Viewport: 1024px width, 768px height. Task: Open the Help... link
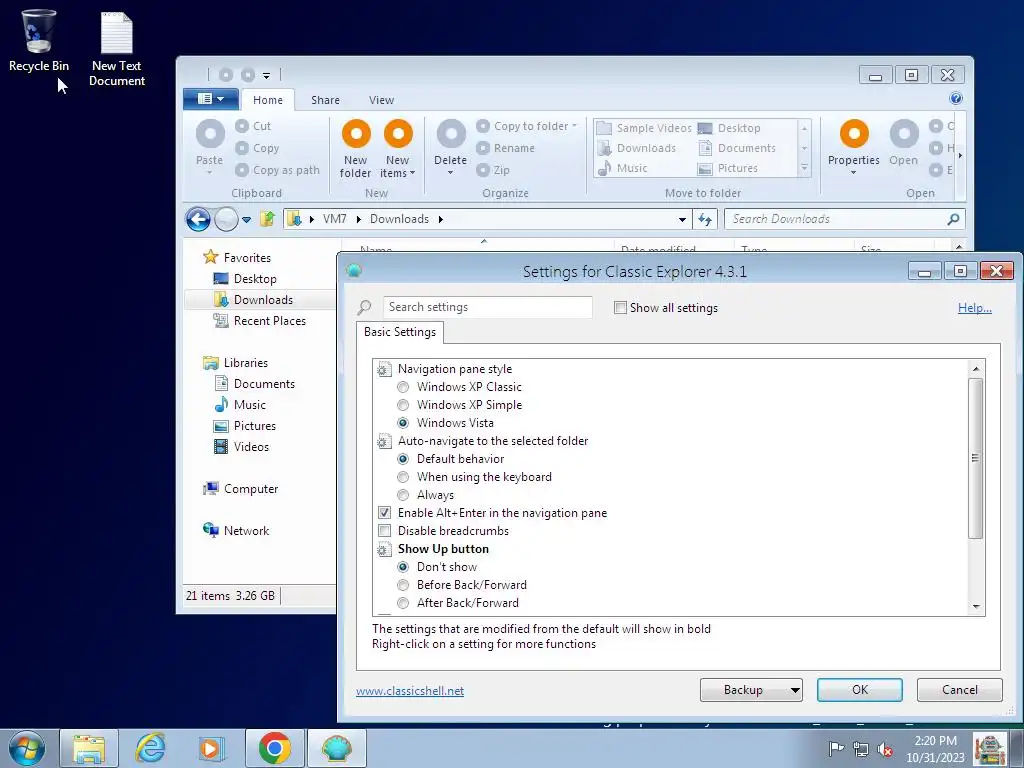[x=974, y=308]
